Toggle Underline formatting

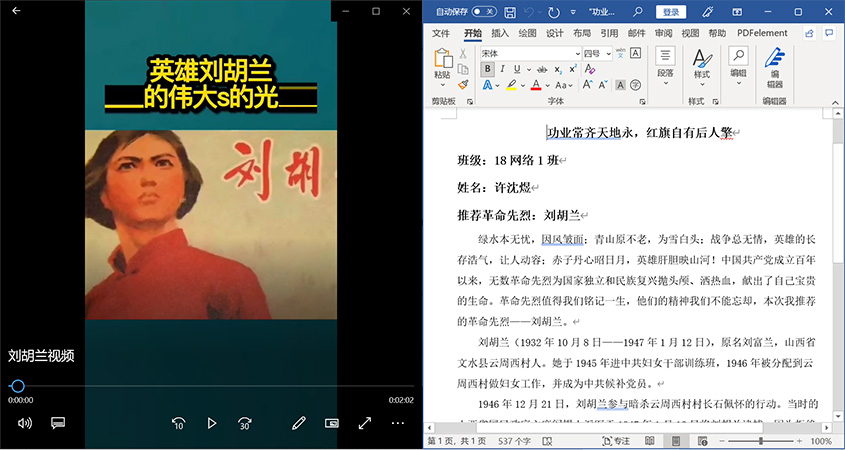pos(517,69)
